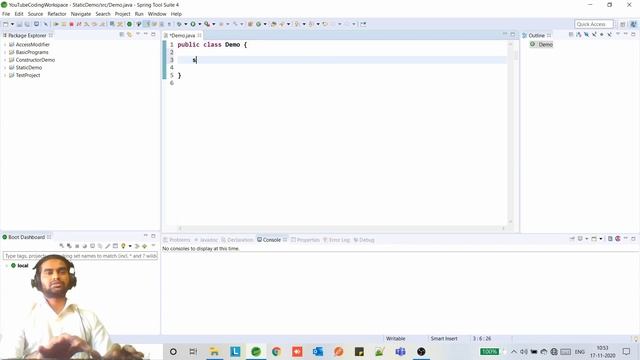
Task: Switch to the Declaration tab
Action: (237, 240)
